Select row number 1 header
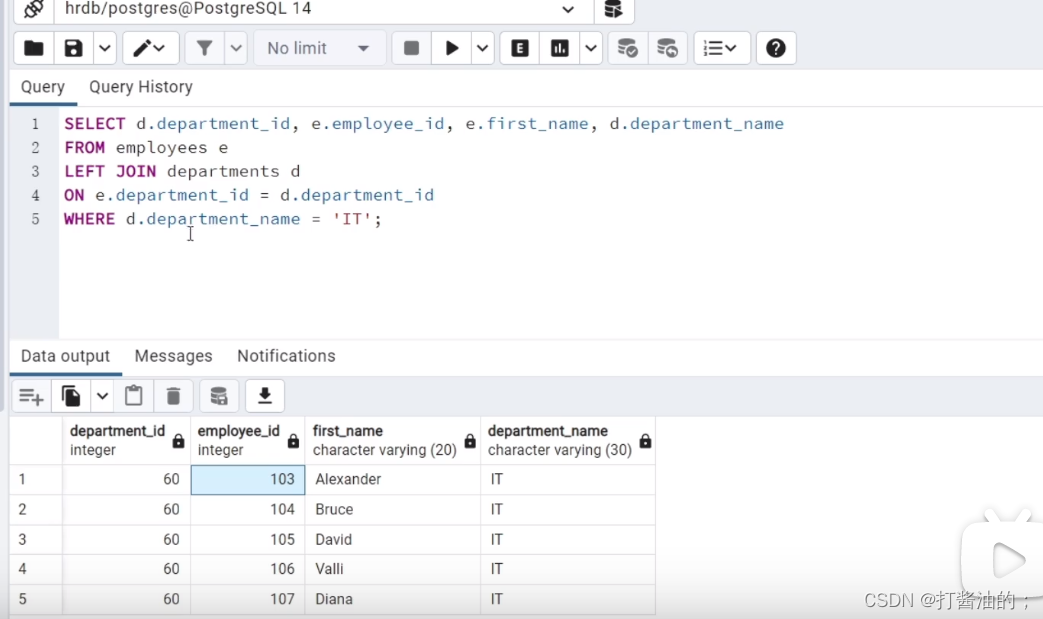Viewport: 1043px width, 619px height. pos(36,479)
